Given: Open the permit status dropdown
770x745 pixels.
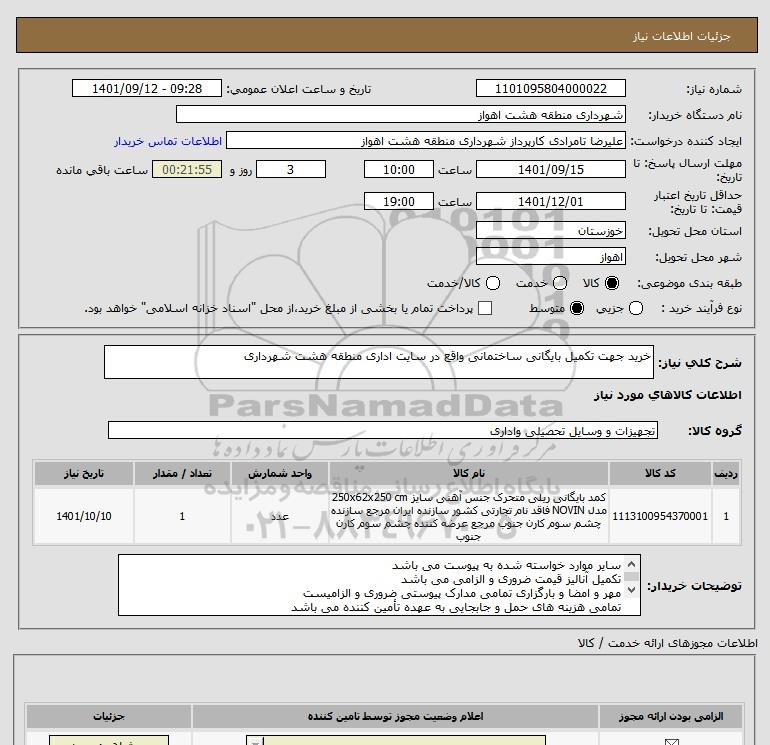Looking at the screenshot, I should click(396, 740).
